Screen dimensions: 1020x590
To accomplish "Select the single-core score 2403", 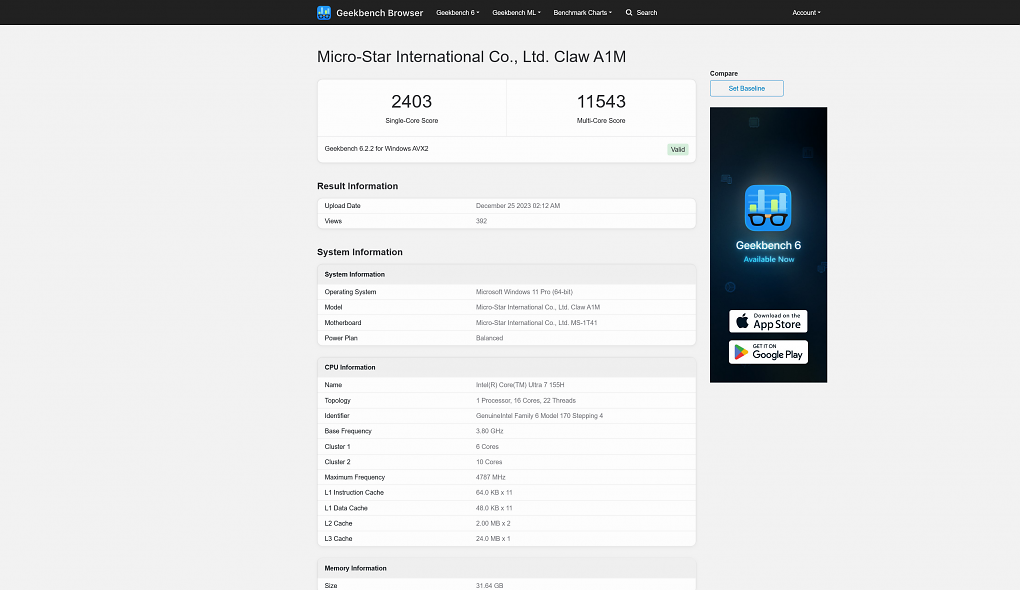I will click(412, 101).
